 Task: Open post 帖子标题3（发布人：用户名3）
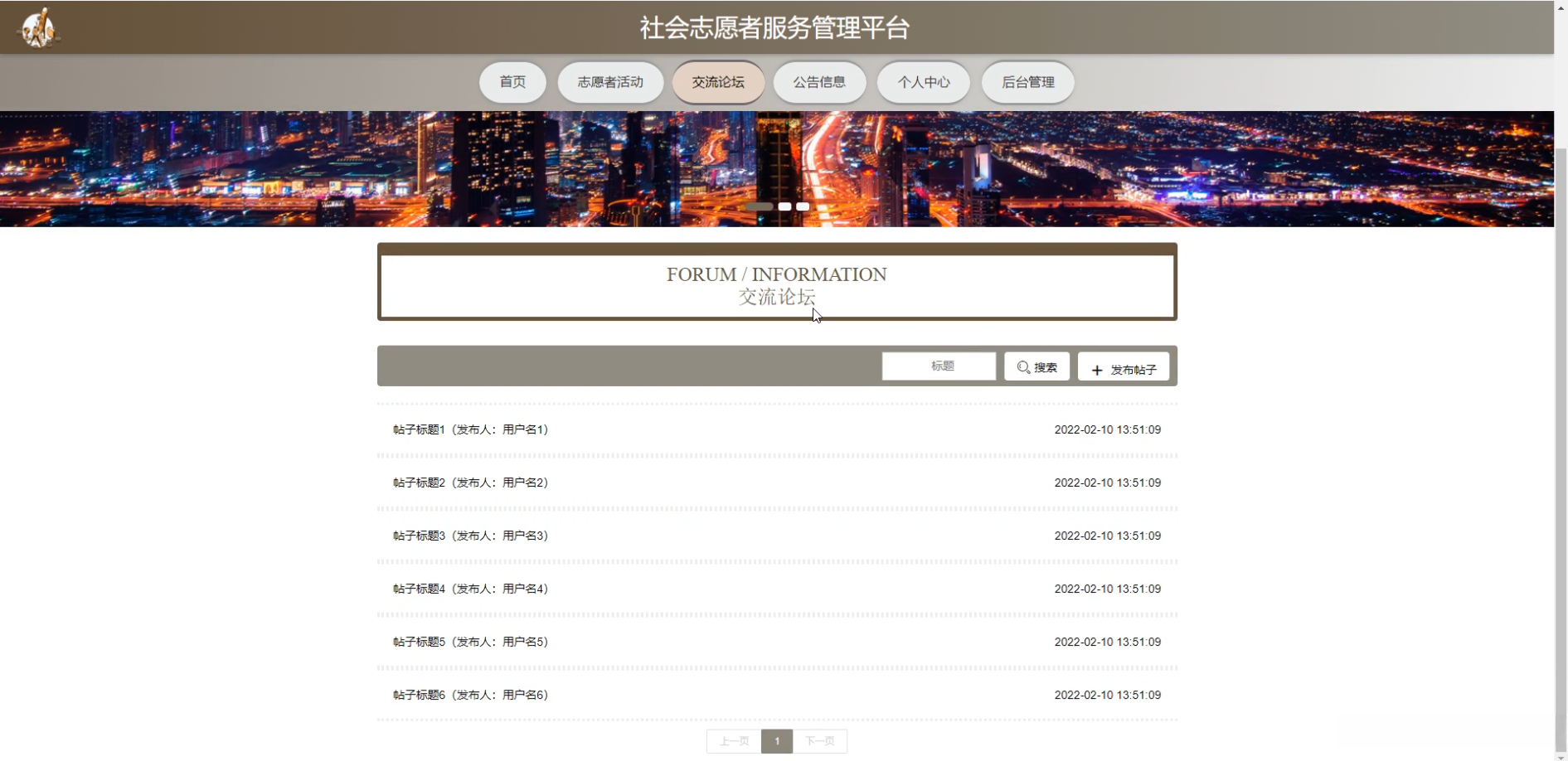tap(471, 536)
